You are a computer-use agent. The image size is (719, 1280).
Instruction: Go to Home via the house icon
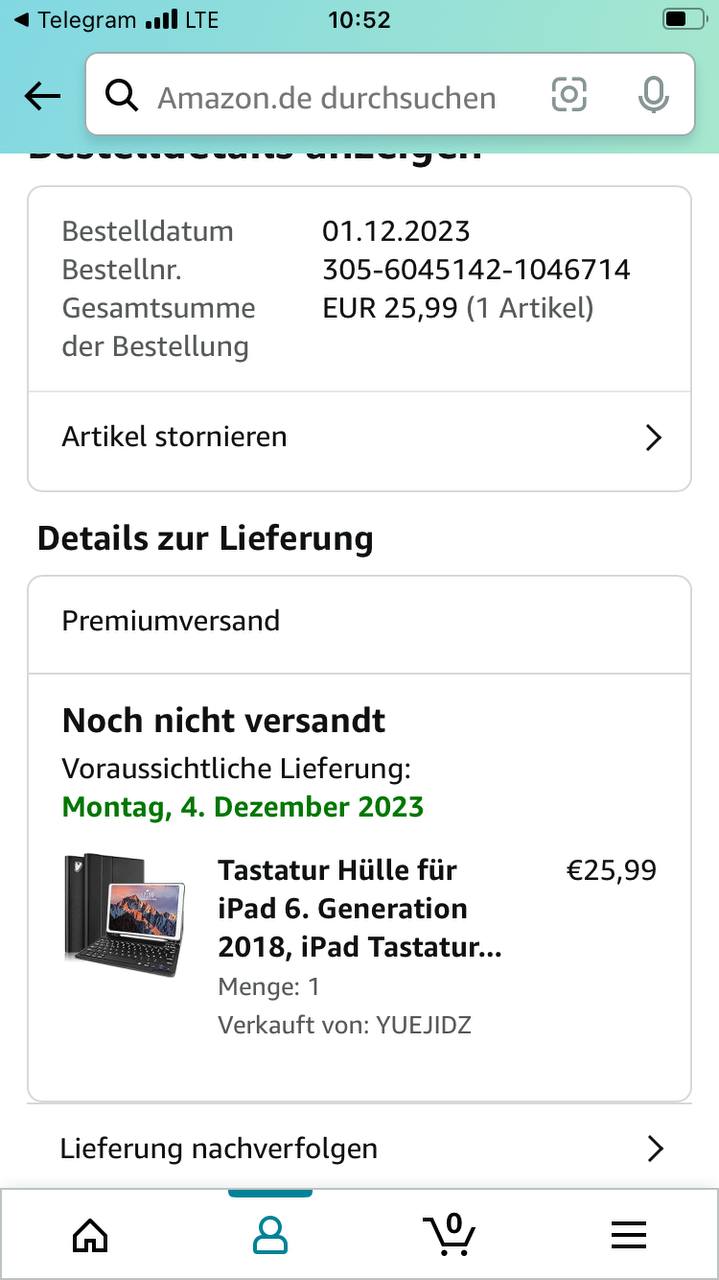point(90,1235)
